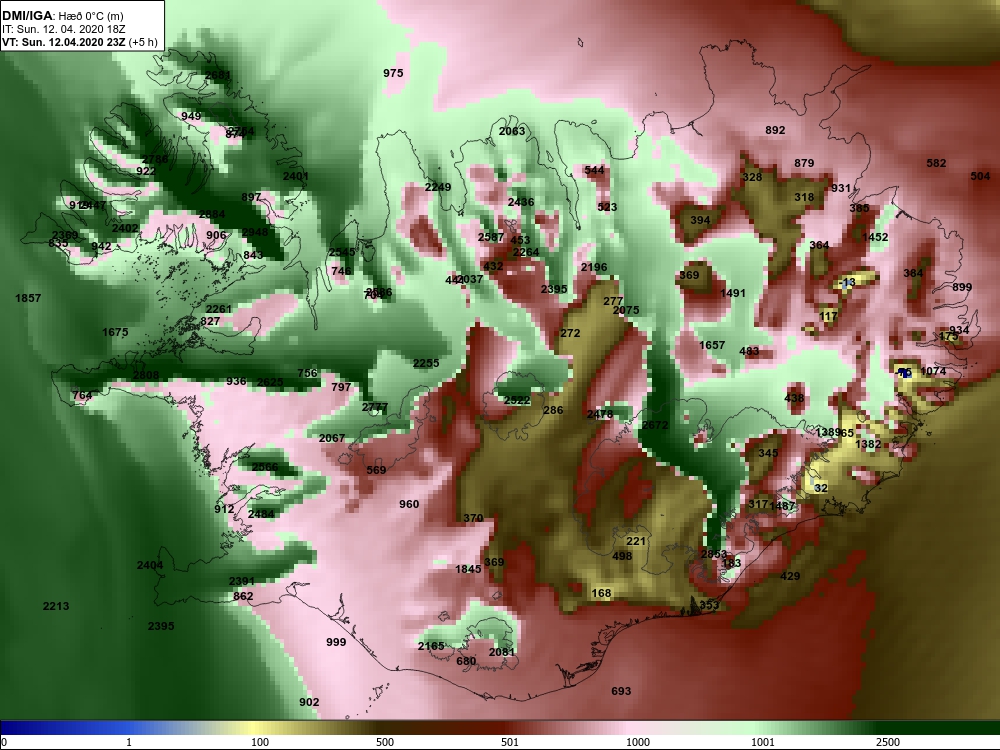Click the map value '345'
Screen dimensions: 1000x750
(768, 453)
